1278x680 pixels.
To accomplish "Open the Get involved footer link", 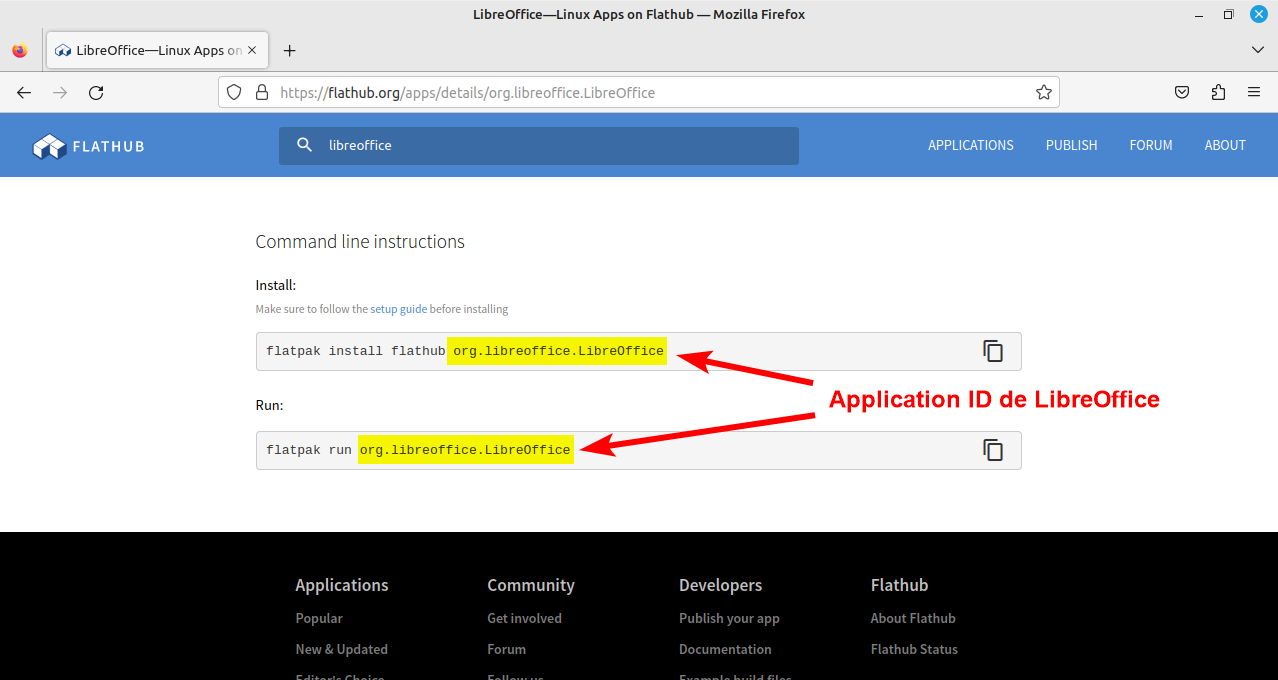I will (525, 618).
